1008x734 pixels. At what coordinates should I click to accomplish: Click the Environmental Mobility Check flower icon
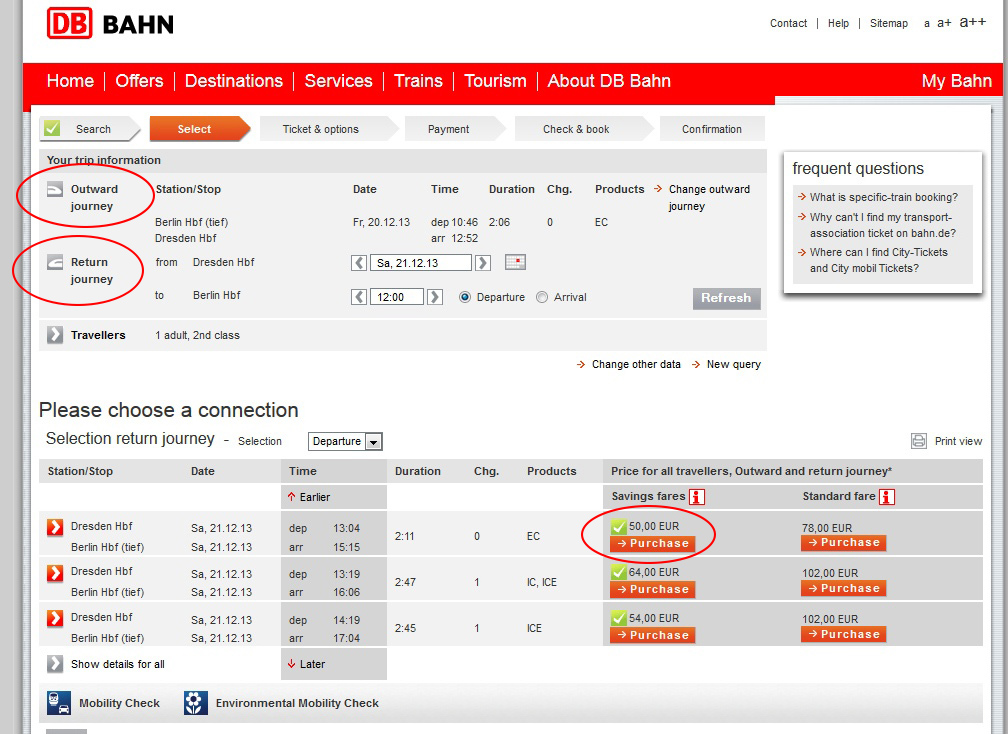(195, 703)
